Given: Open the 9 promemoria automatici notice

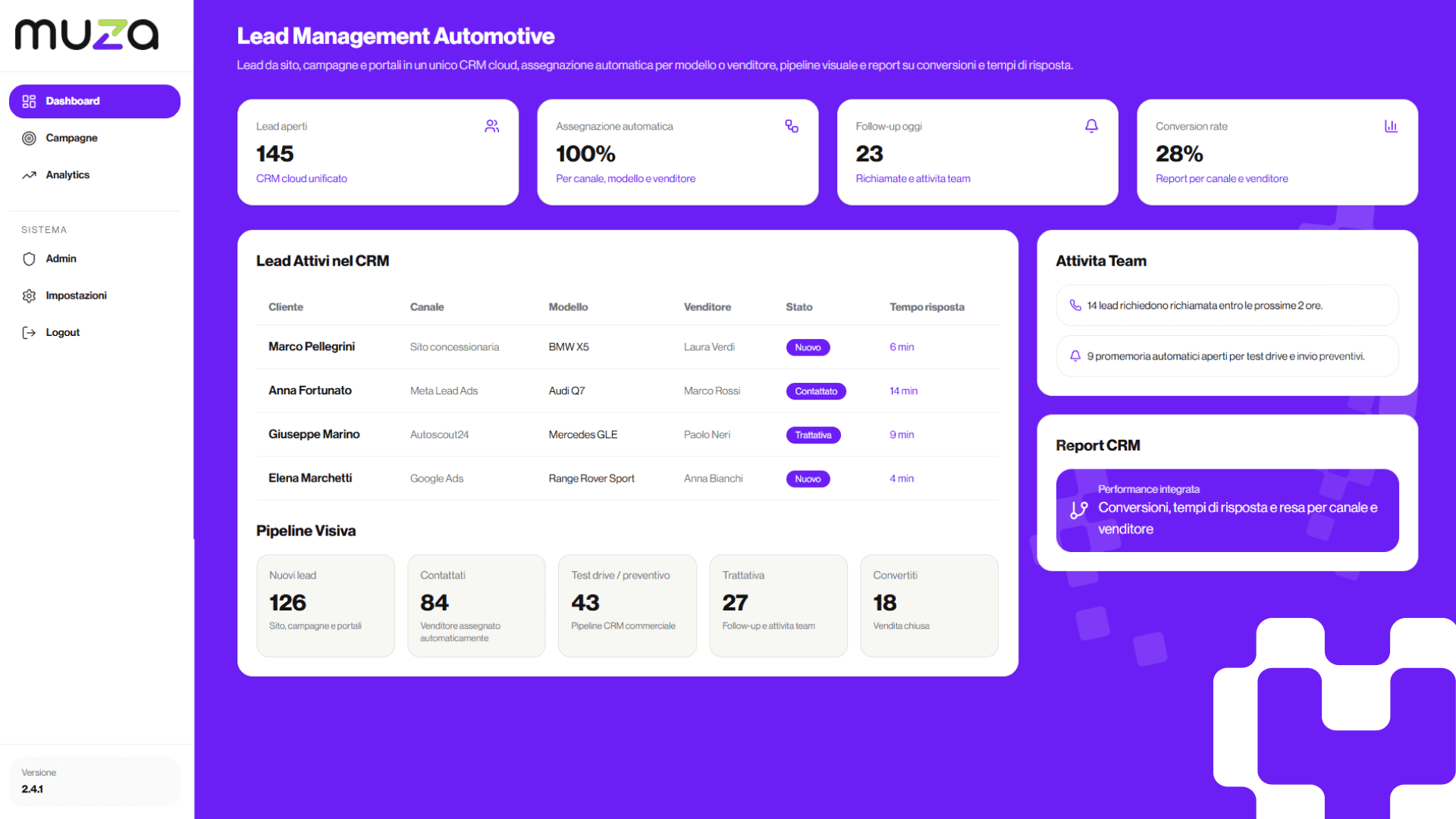Looking at the screenshot, I should coord(1227,356).
